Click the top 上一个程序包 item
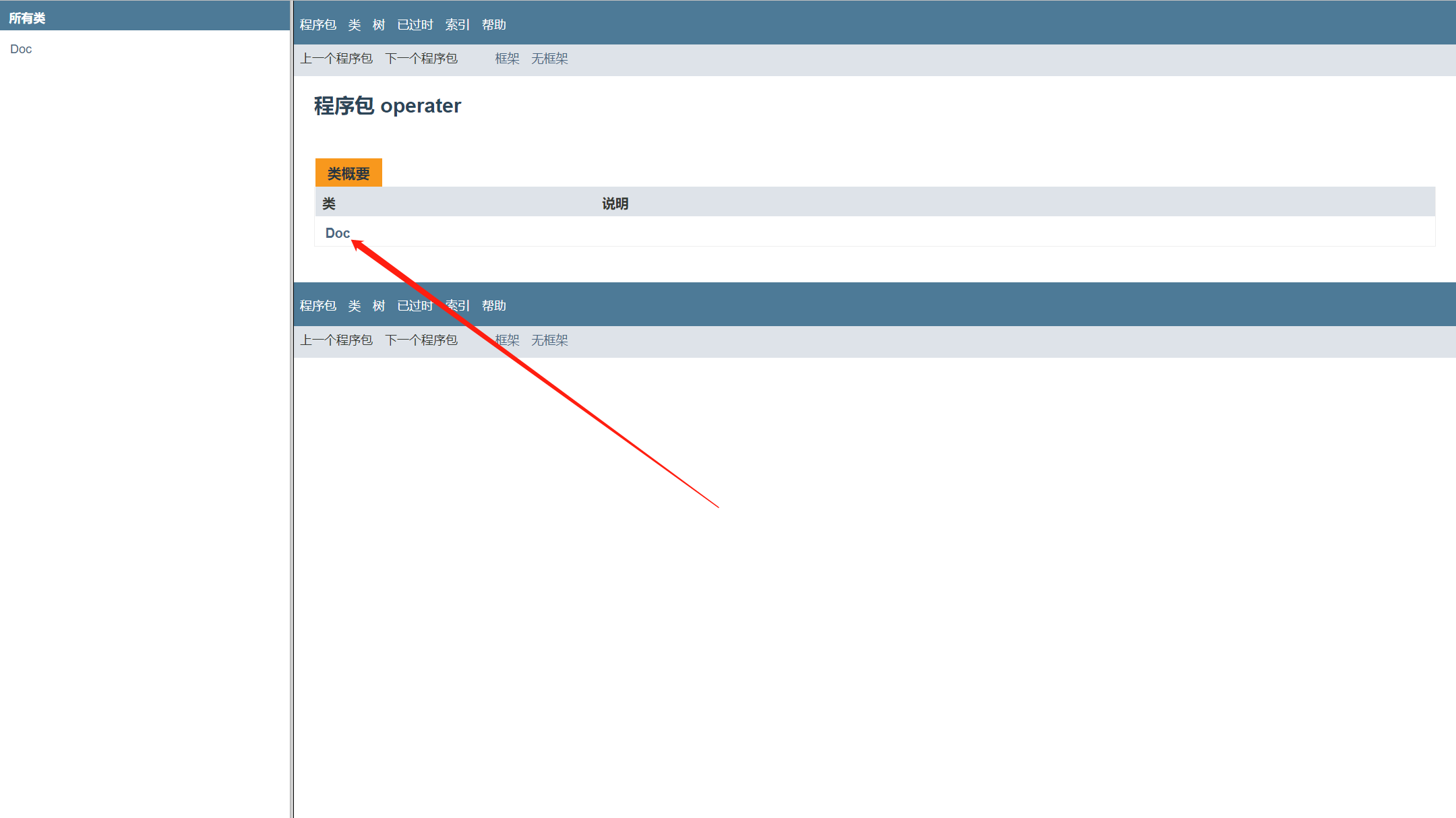 coord(336,59)
